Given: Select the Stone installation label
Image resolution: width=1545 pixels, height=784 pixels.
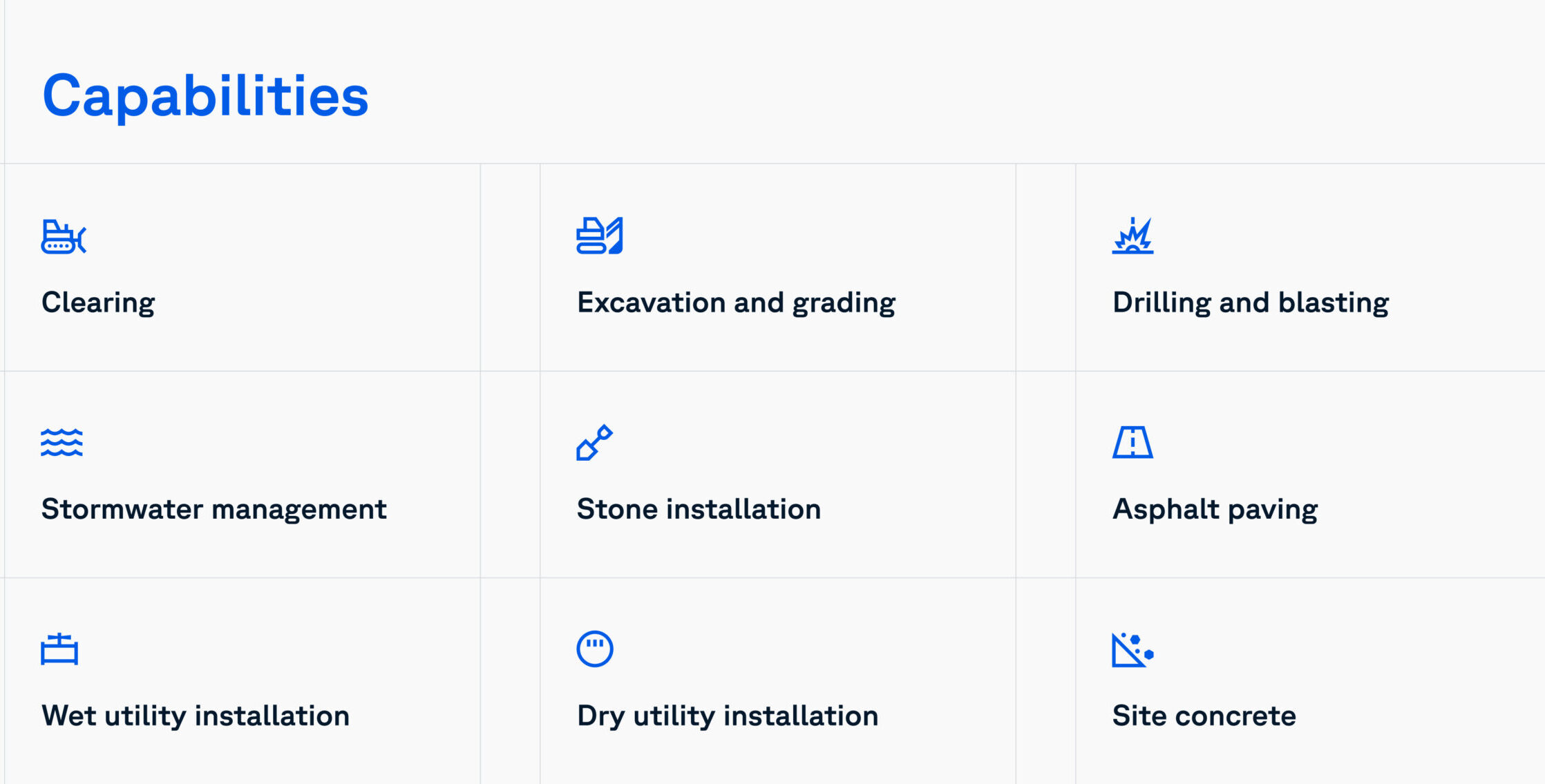Looking at the screenshot, I should [699, 509].
